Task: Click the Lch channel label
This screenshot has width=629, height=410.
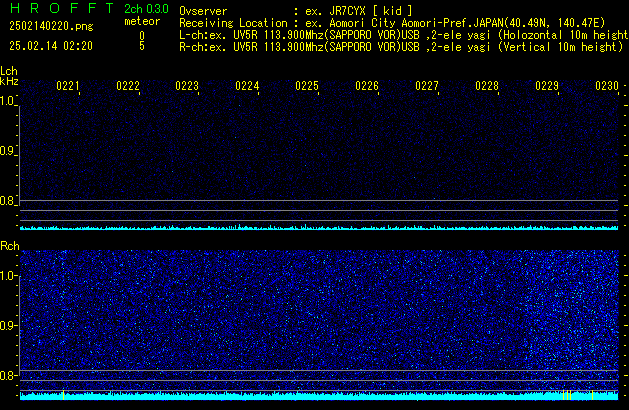Action: click(x=9, y=71)
